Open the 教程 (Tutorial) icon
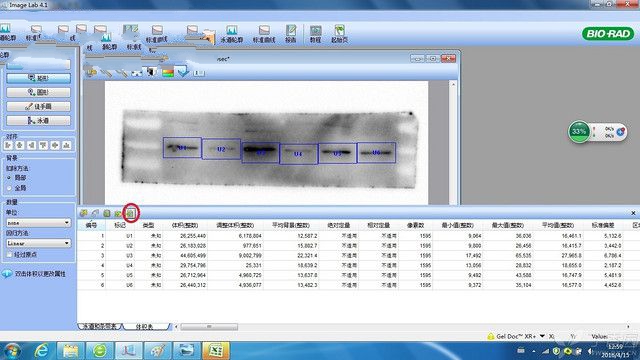Viewport: 640px width, 360px height. coord(315,33)
